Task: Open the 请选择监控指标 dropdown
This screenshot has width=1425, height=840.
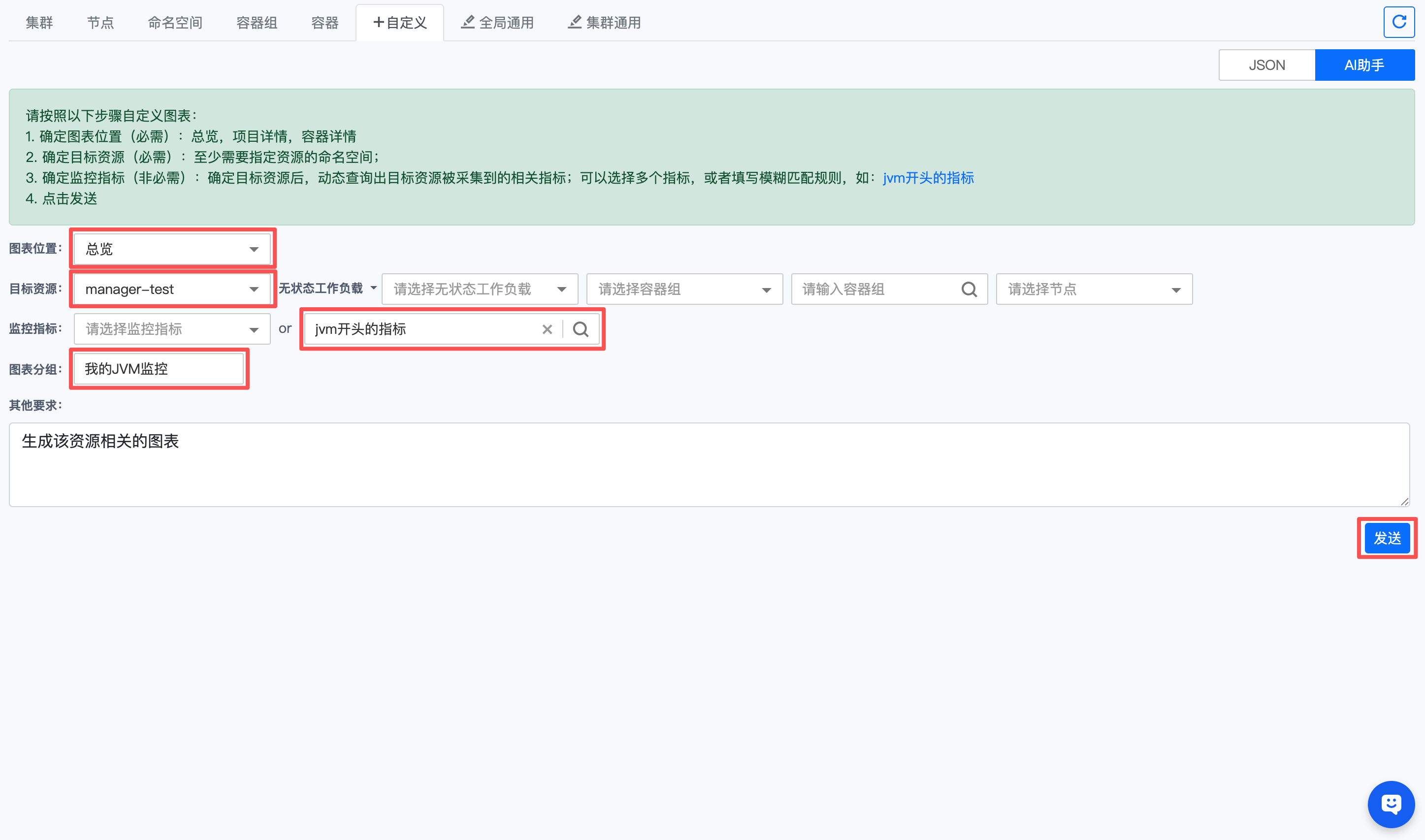Action: point(172,329)
